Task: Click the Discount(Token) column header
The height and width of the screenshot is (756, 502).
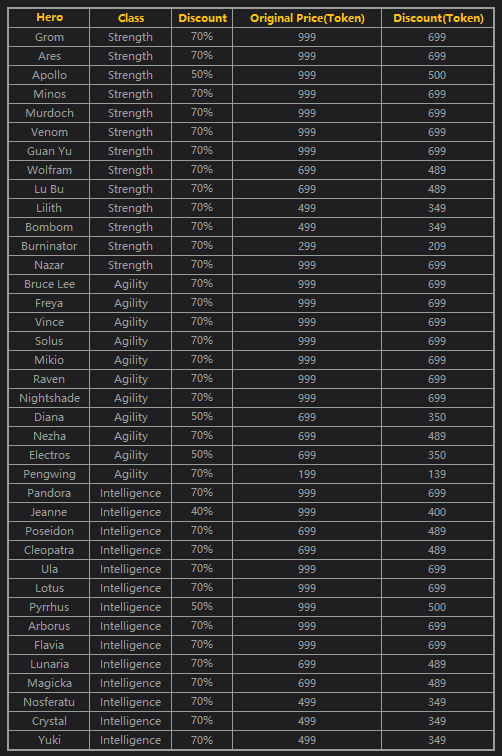Action: 438,18
